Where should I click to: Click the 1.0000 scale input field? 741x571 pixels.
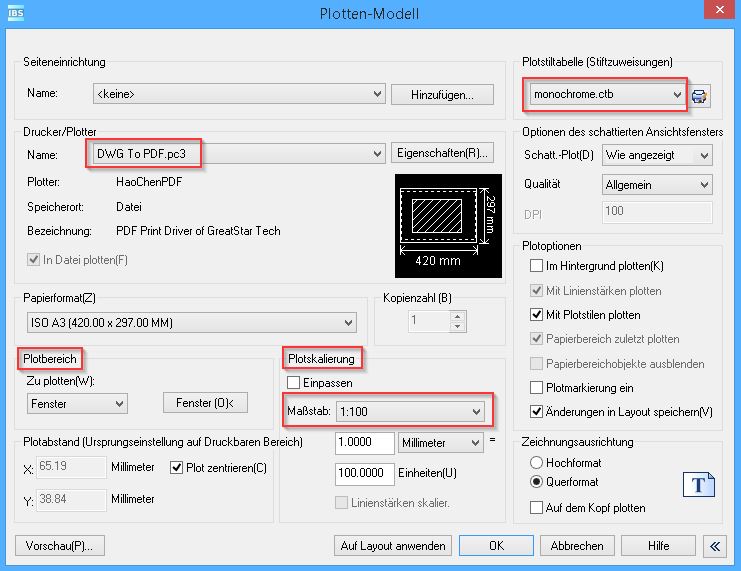coord(364,443)
